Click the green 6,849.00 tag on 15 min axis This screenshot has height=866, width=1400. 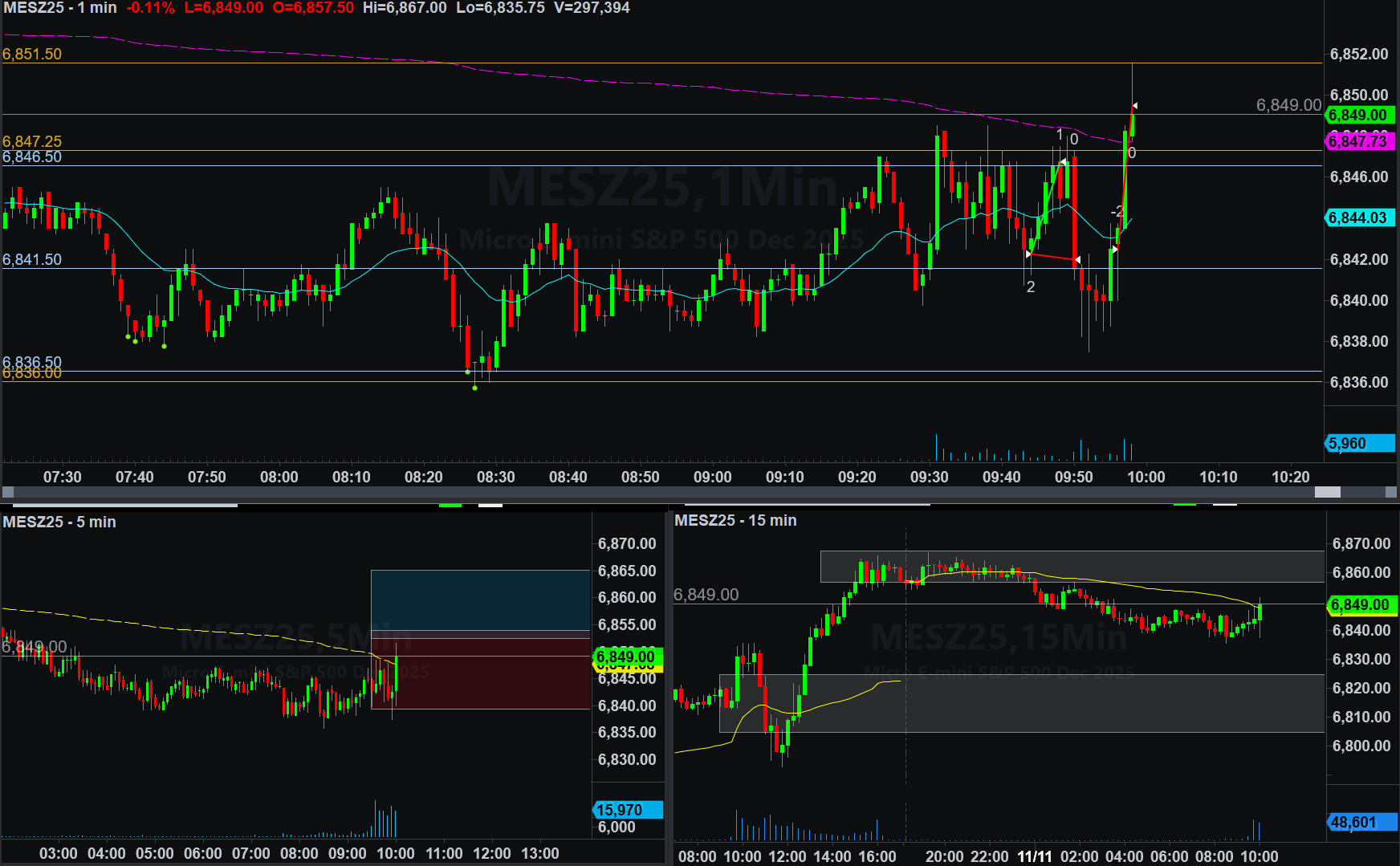coord(1362,604)
